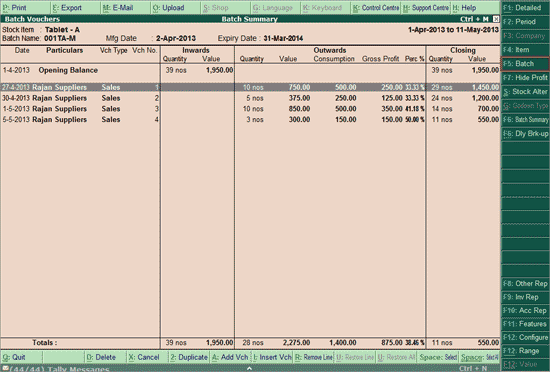Toggle F7 Hide Profit

pos(525,78)
